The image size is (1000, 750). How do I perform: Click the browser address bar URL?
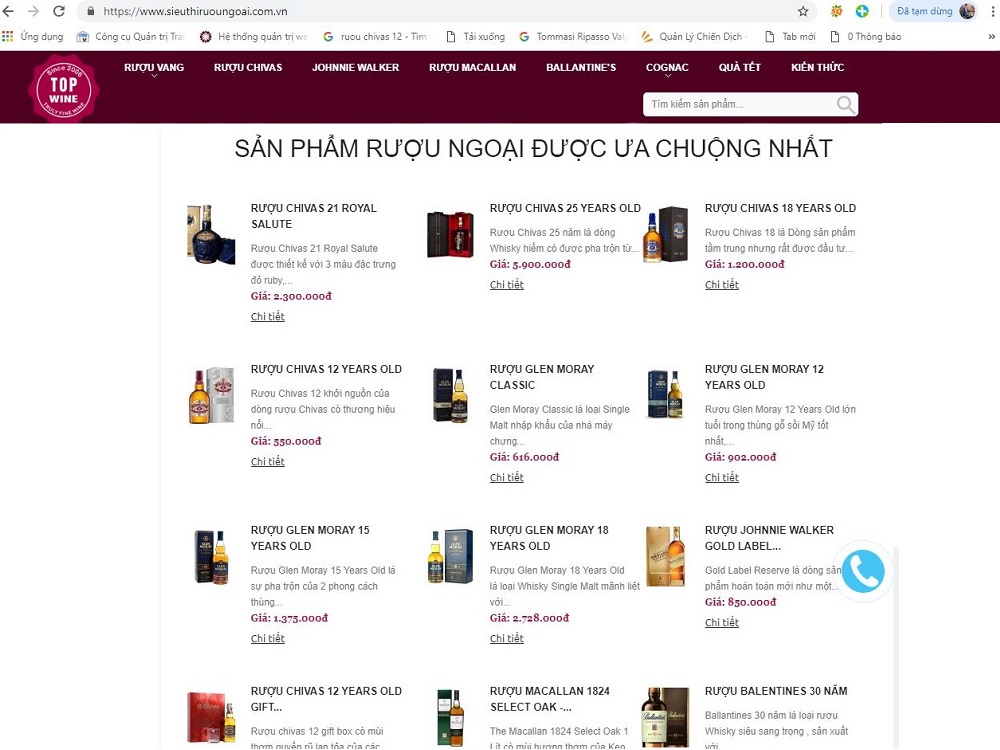195,11
